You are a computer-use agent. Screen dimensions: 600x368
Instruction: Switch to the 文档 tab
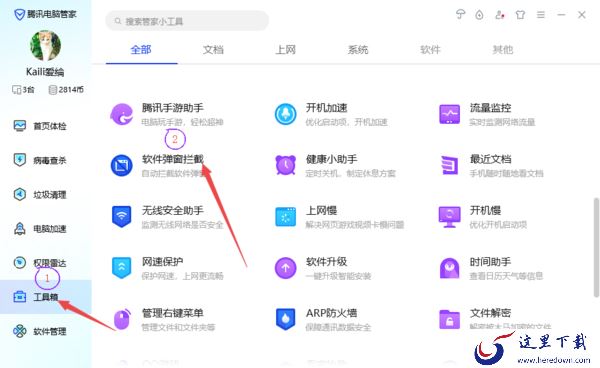pos(213,49)
